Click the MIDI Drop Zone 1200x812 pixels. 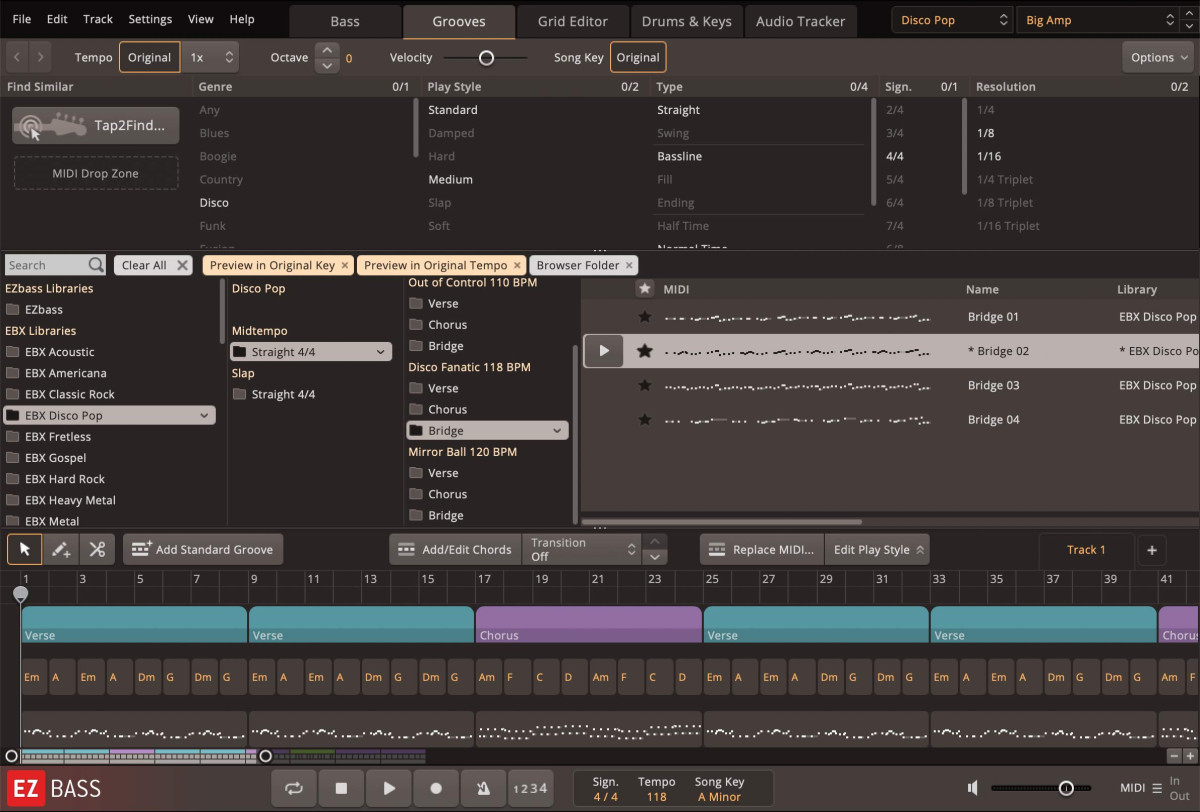click(96, 173)
